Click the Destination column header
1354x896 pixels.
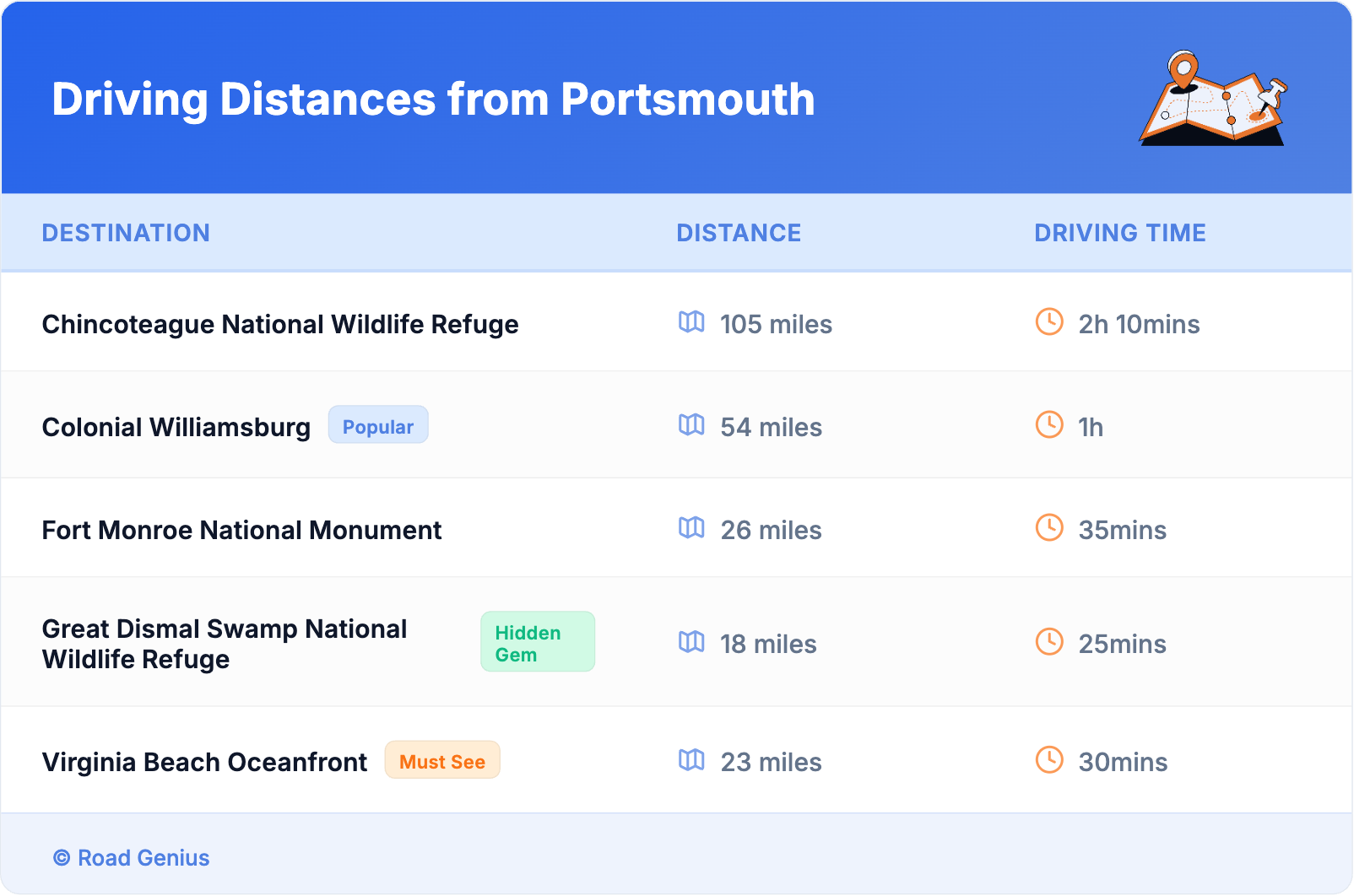click(x=126, y=233)
